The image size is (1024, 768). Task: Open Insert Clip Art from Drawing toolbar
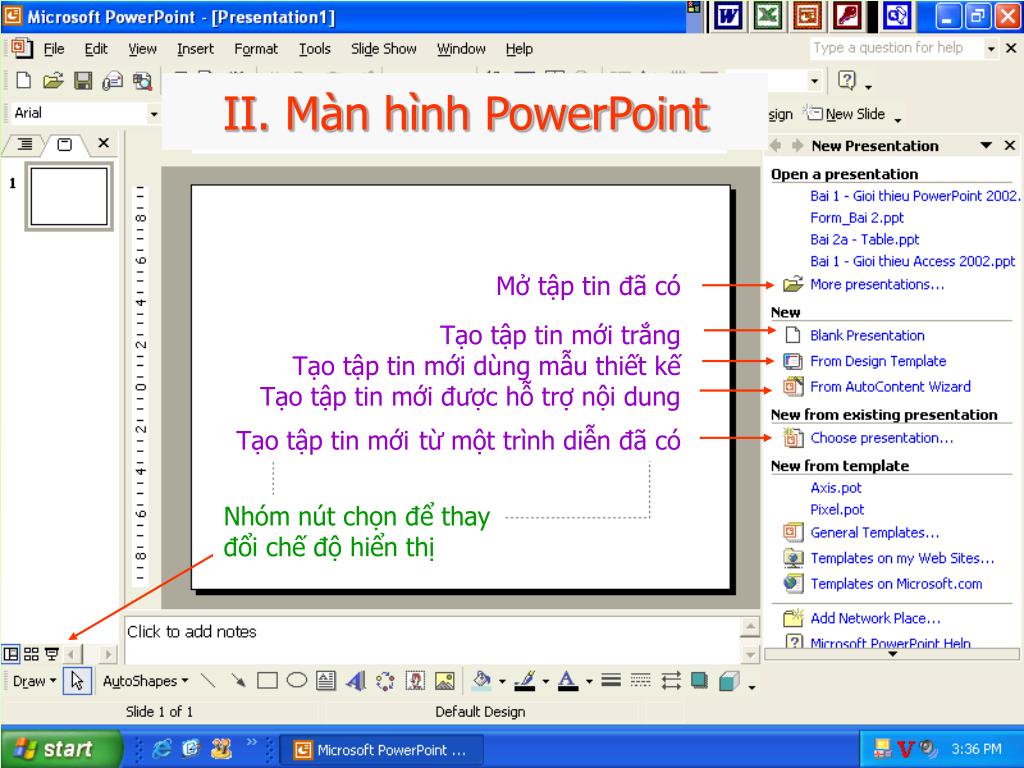(x=415, y=681)
